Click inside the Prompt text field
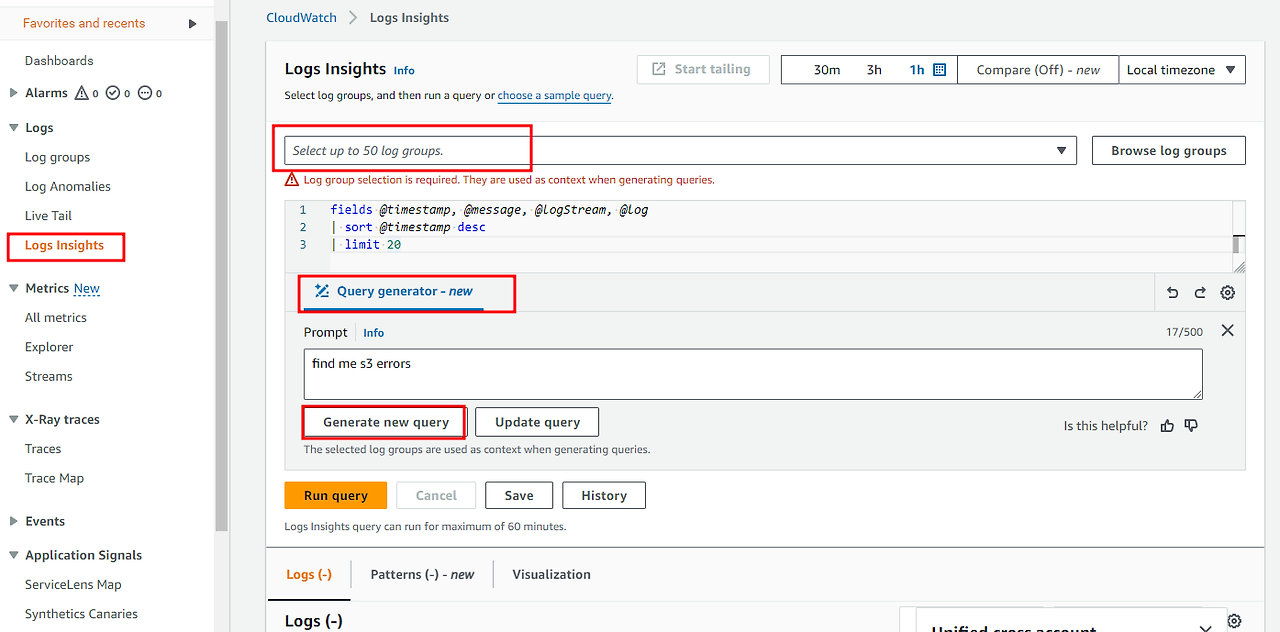Image resolution: width=1280 pixels, height=632 pixels. pyautogui.click(x=752, y=373)
